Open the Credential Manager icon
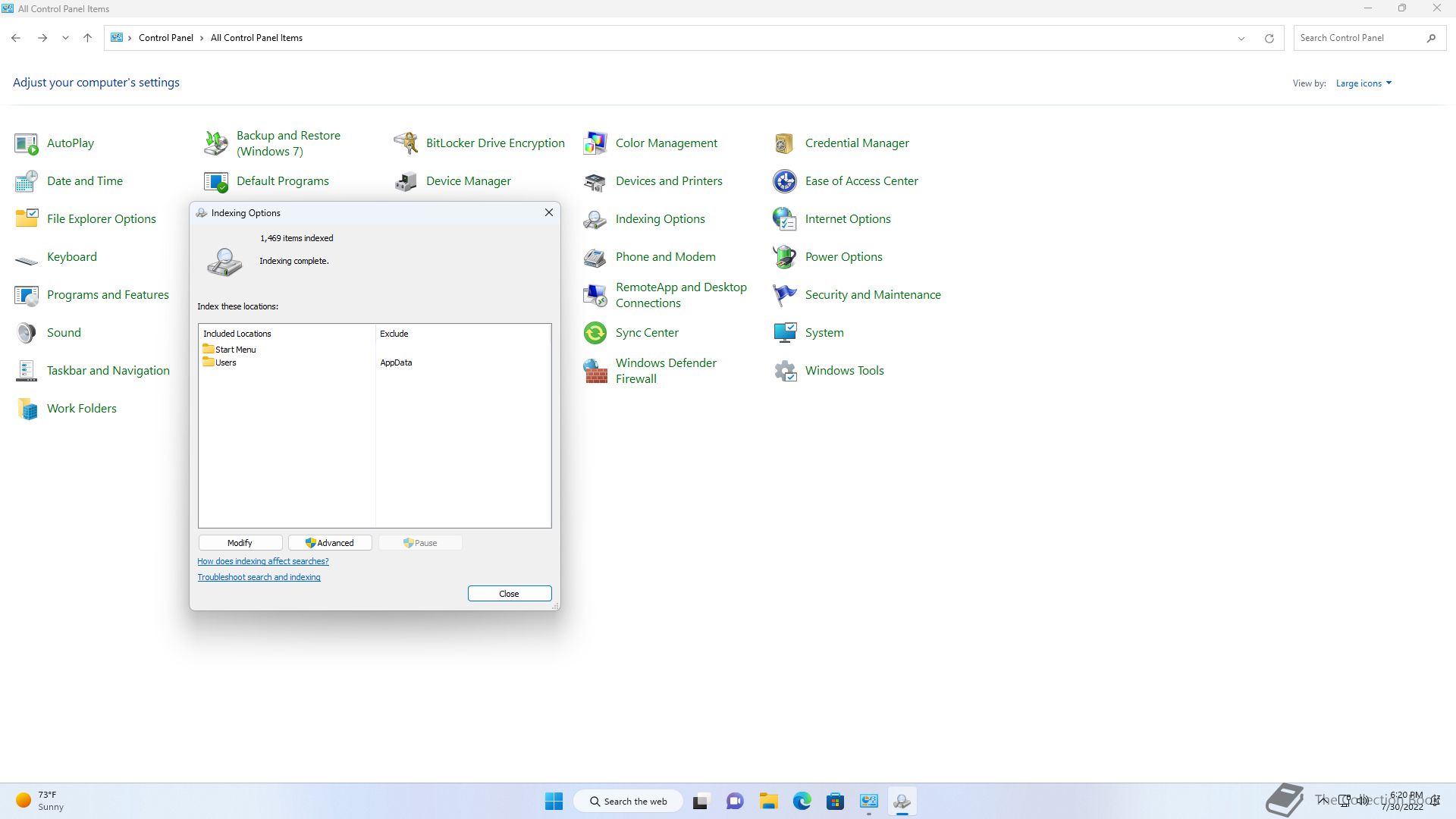The image size is (1456, 819). click(785, 143)
